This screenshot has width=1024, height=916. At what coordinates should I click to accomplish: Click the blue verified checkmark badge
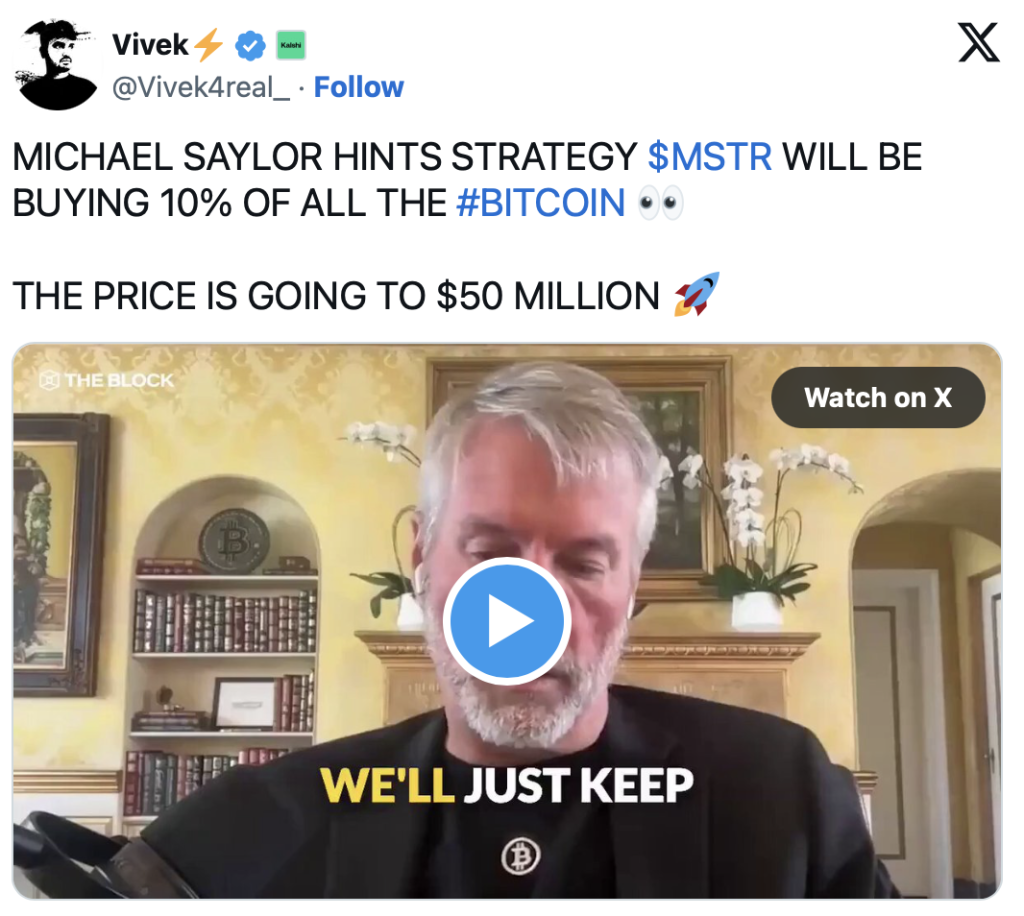pyautogui.click(x=250, y=46)
